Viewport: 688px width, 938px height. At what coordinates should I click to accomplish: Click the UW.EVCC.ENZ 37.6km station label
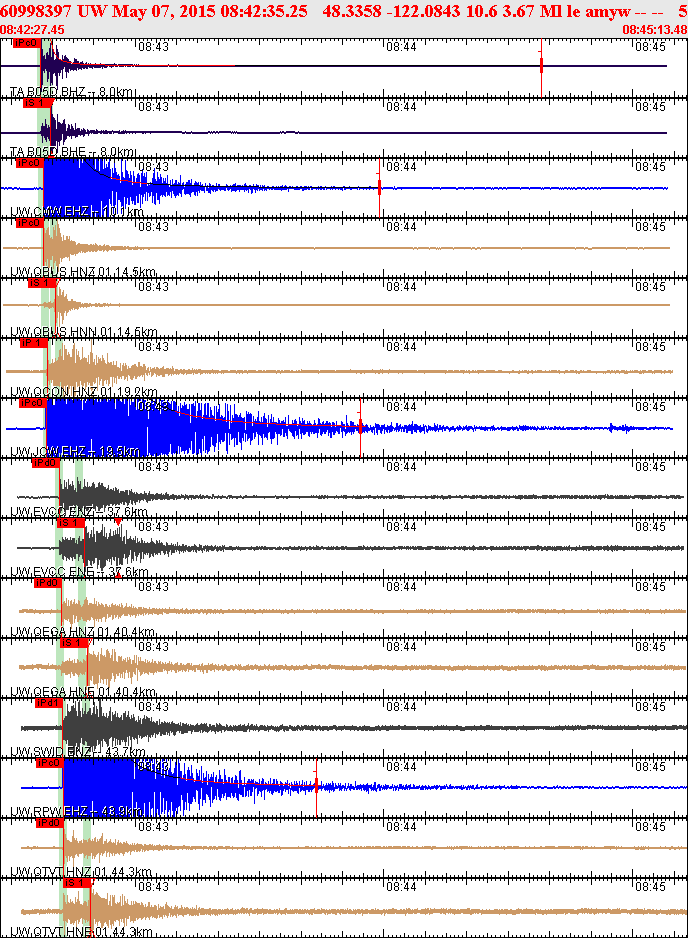[79, 512]
